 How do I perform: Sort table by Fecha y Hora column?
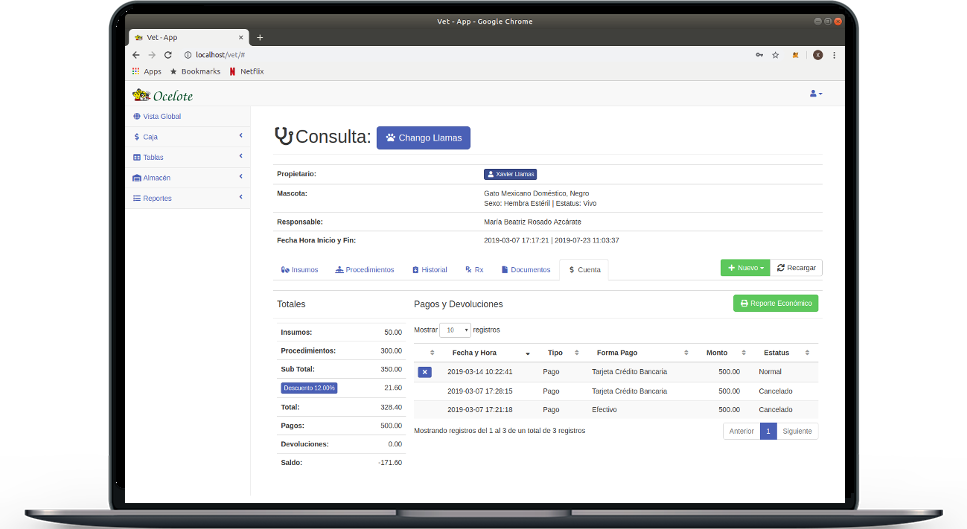tap(475, 353)
